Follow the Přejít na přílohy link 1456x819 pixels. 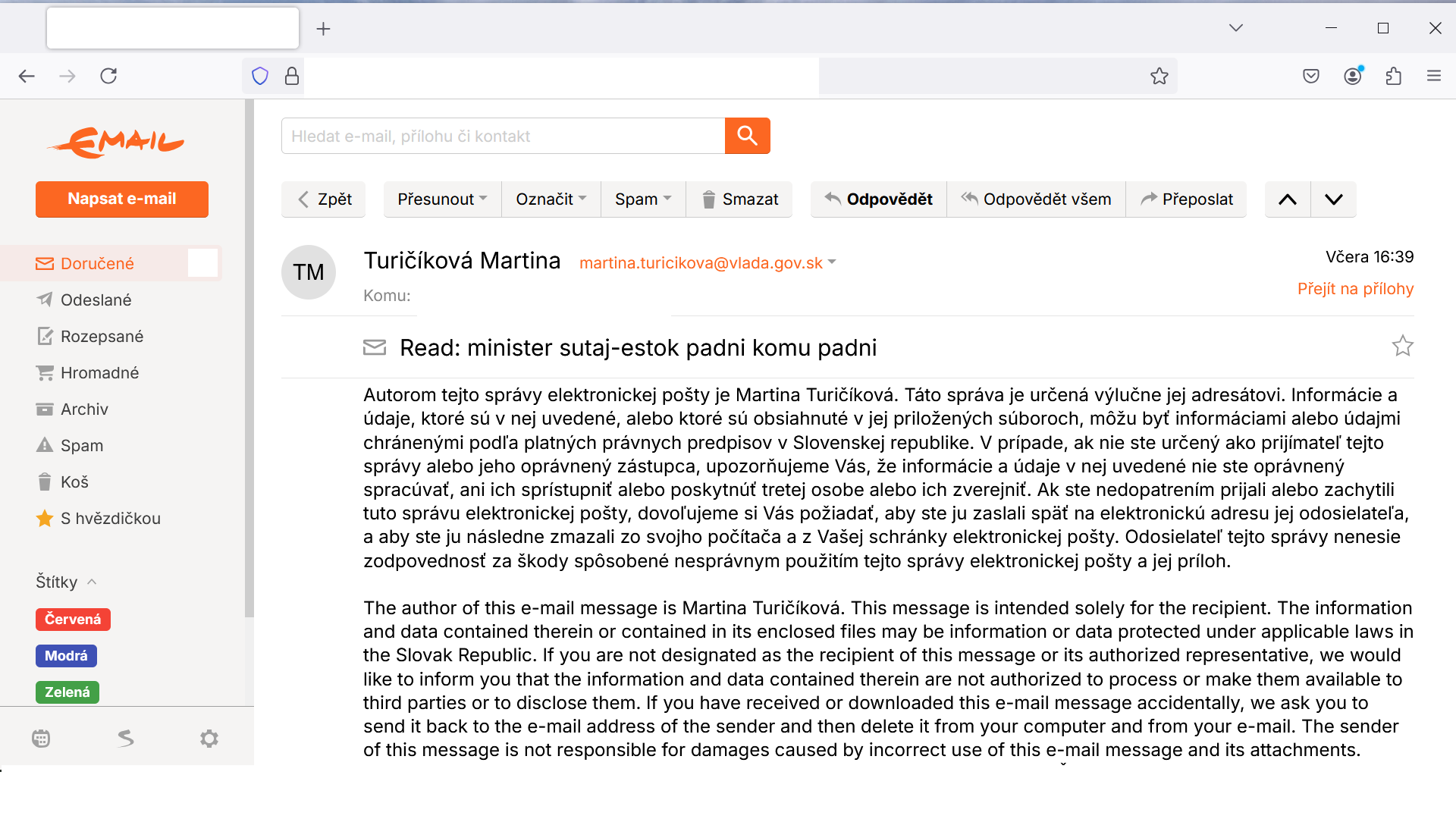pos(1355,289)
